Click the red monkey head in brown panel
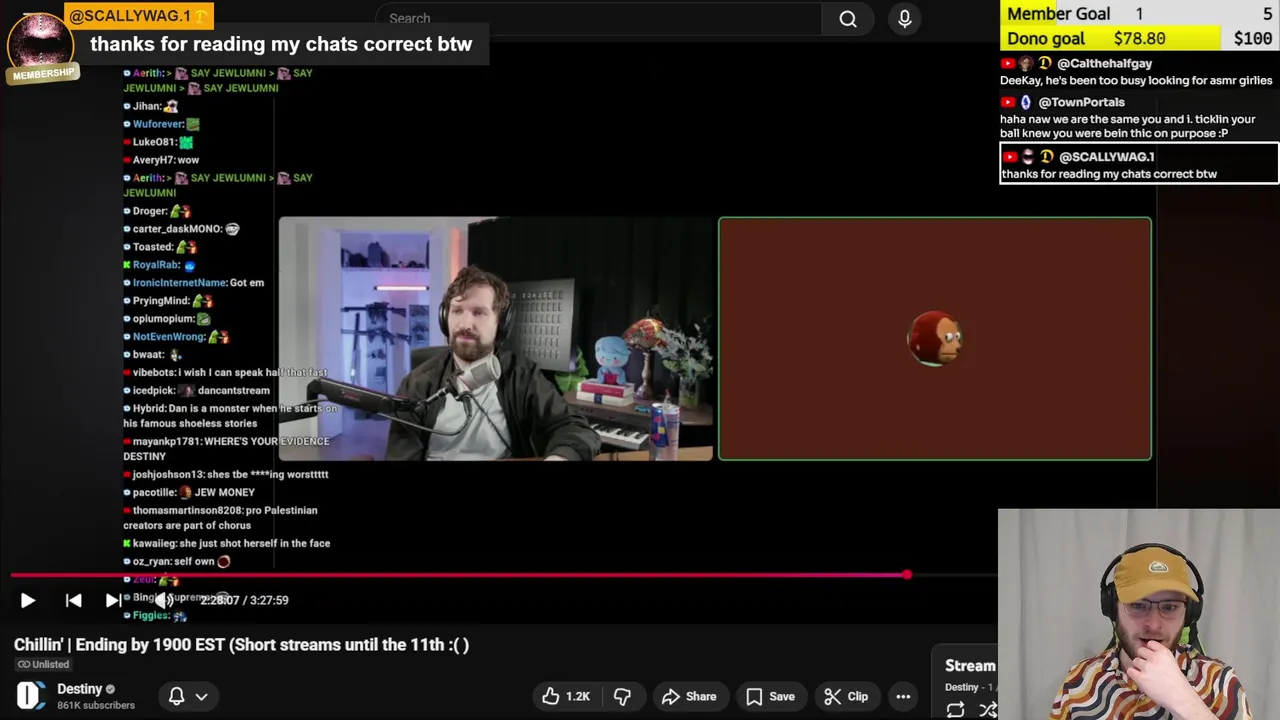This screenshot has width=1280, height=720. click(934, 339)
